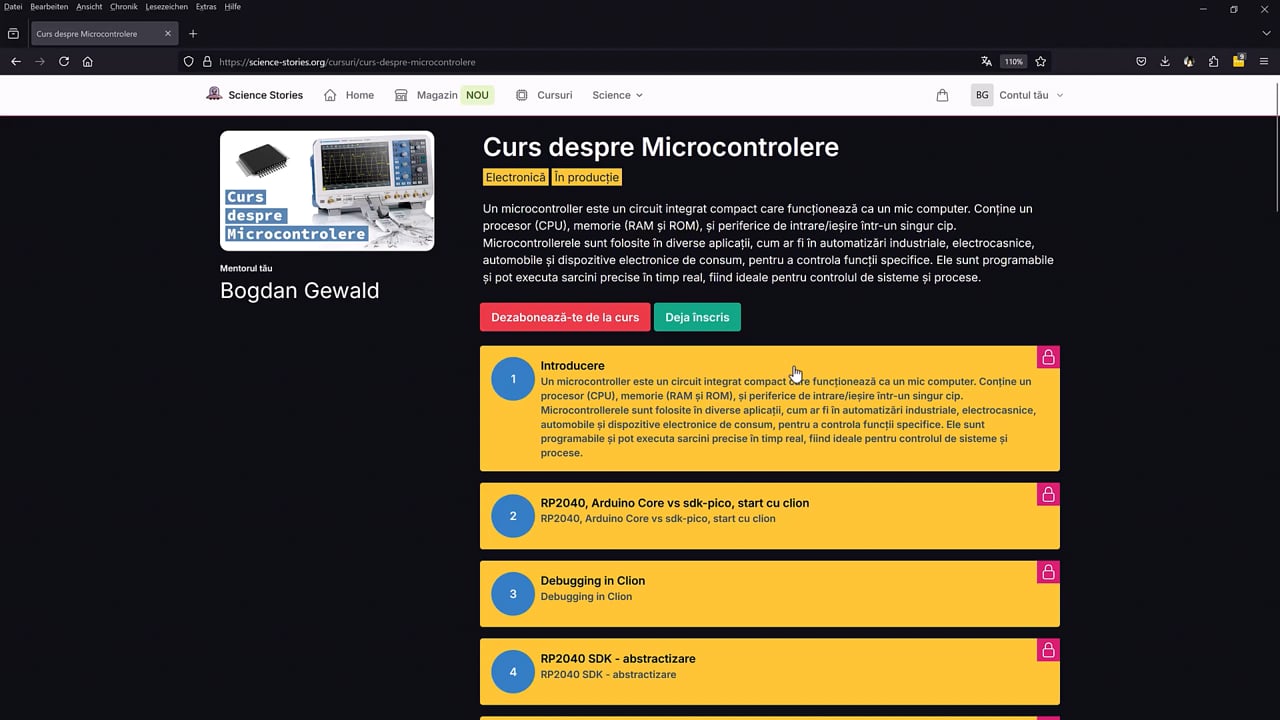Click the lock icon on Introducere lesson
1280x720 pixels.
click(1048, 357)
